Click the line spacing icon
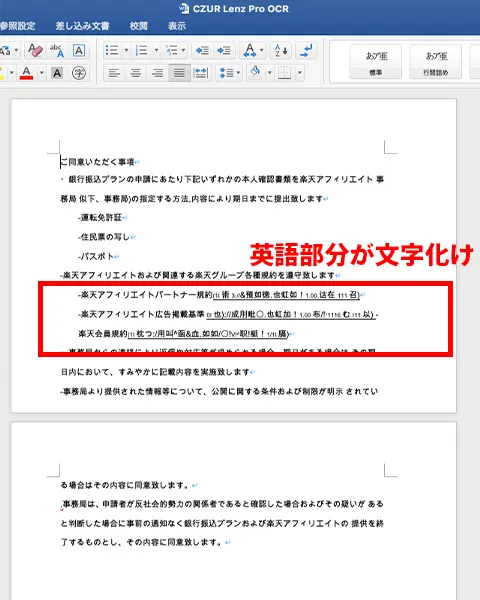The height and width of the screenshot is (600, 480). (x=226, y=72)
